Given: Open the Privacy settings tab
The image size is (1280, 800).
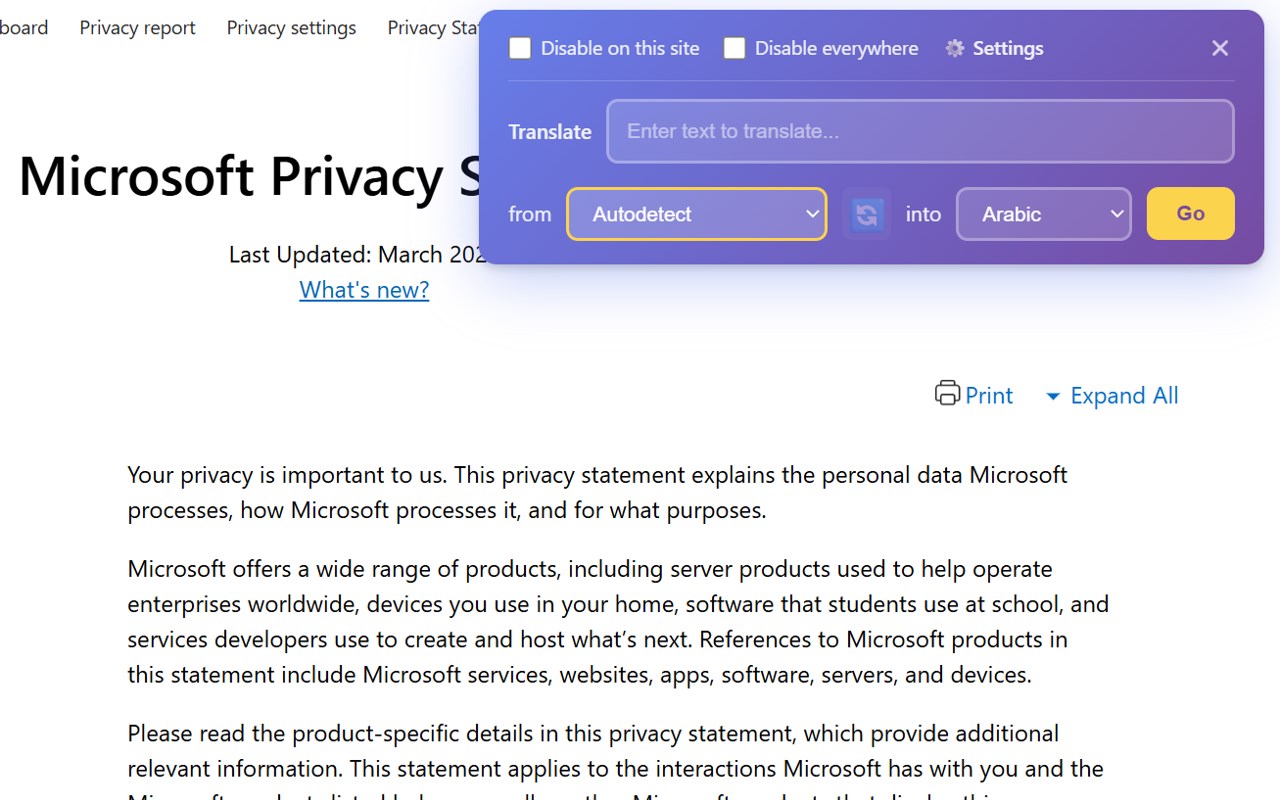Looking at the screenshot, I should coord(291,28).
